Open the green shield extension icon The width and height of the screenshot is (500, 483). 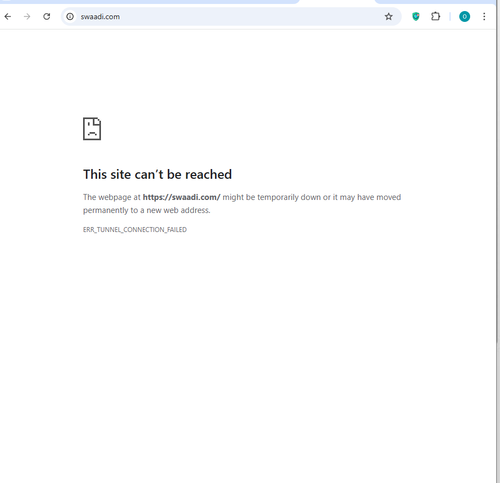pos(416,17)
